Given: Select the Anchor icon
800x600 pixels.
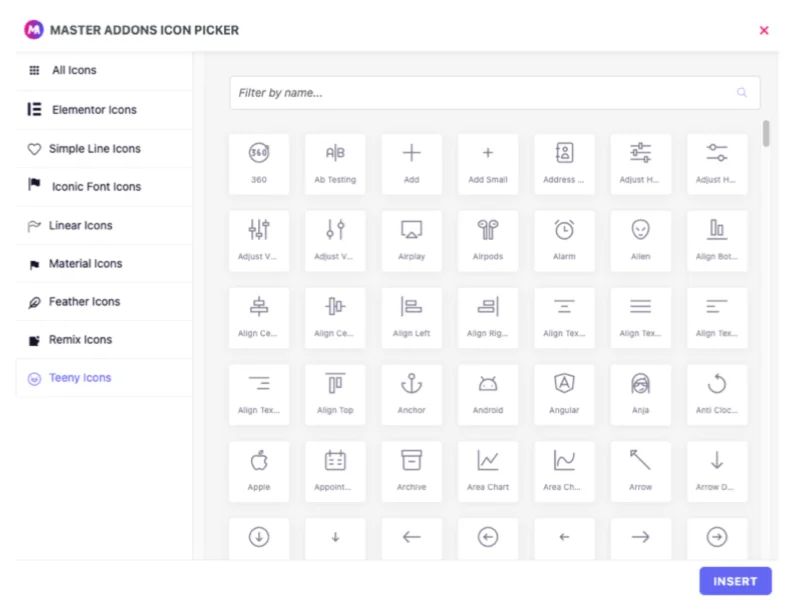Looking at the screenshot, I should tap(411, 395).
